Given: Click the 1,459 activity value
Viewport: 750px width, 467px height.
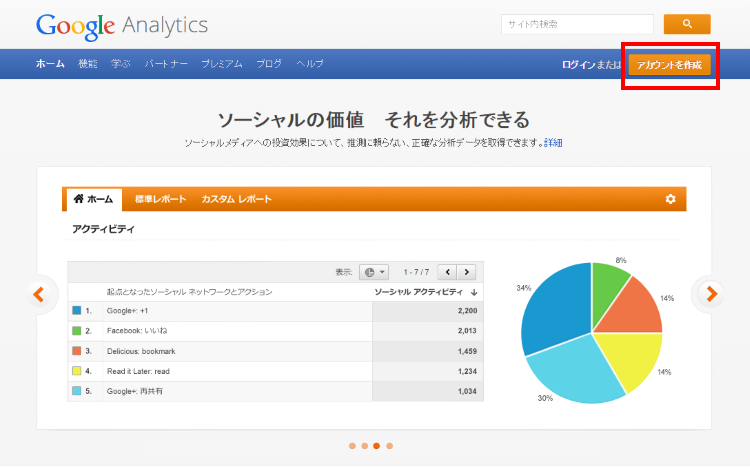Looking at the screenshot, I should (x=467, y=351).
